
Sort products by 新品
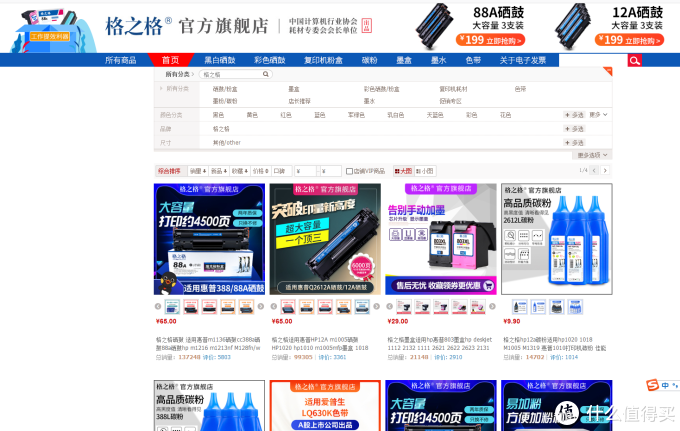pos(219,171)
